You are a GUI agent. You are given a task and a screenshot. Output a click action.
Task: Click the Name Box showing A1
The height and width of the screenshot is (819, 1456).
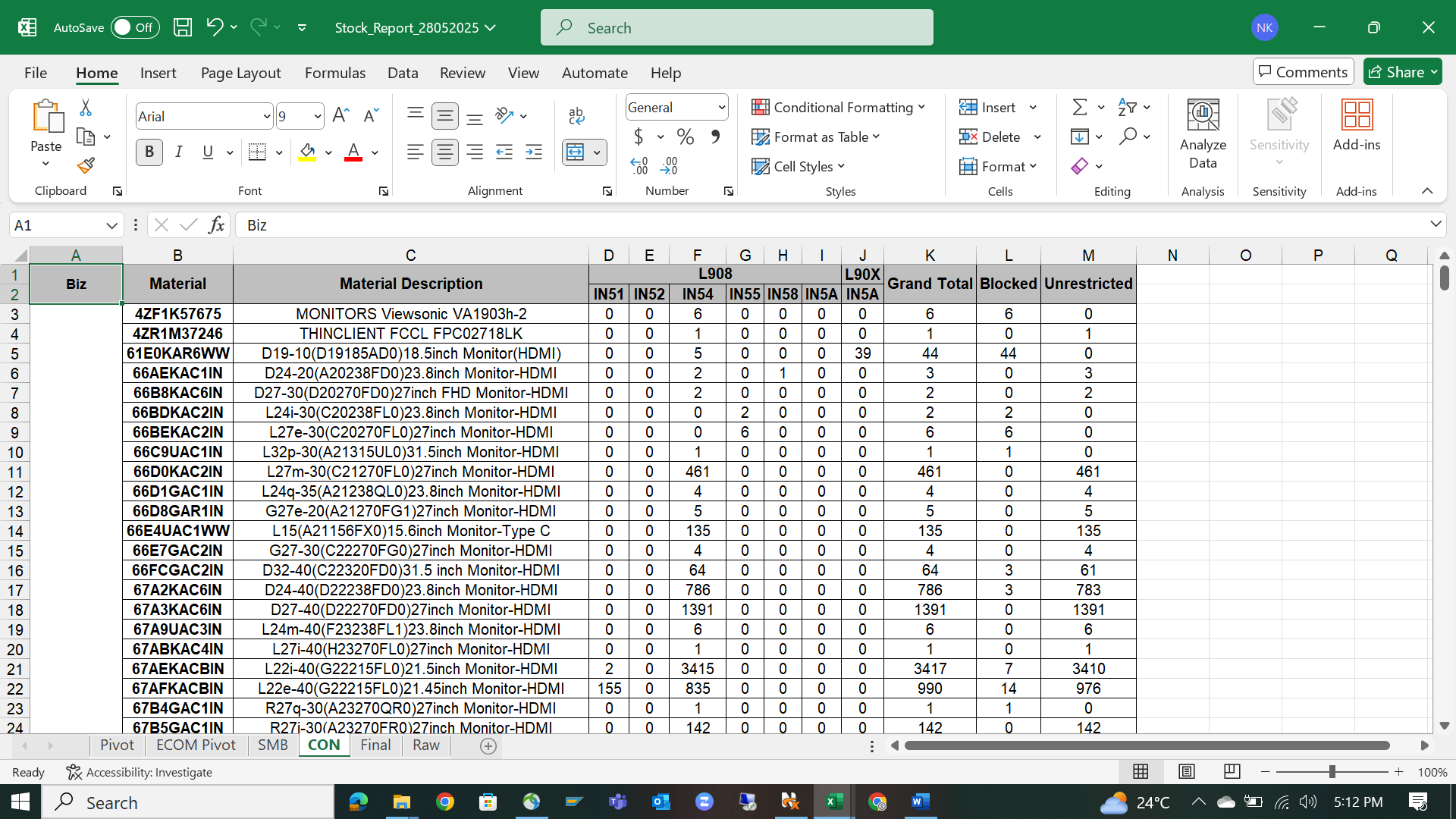55,225
